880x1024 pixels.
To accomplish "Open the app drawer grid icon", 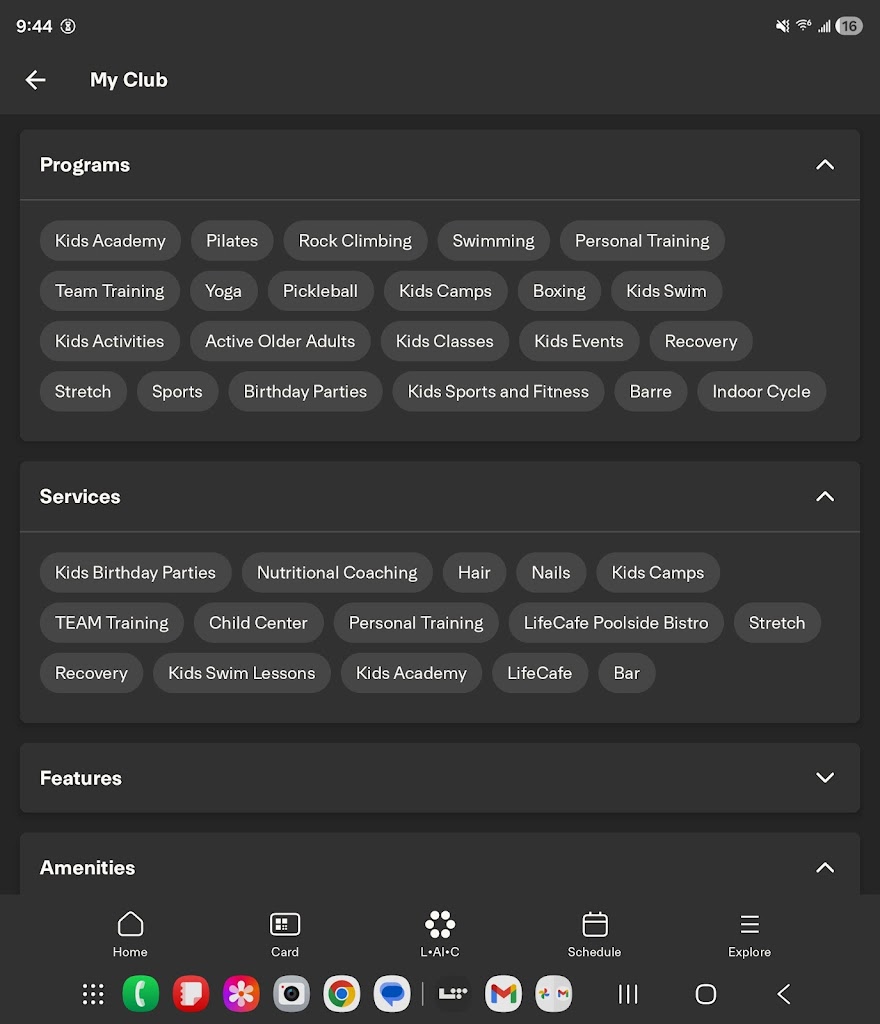I will click(93, 994).
